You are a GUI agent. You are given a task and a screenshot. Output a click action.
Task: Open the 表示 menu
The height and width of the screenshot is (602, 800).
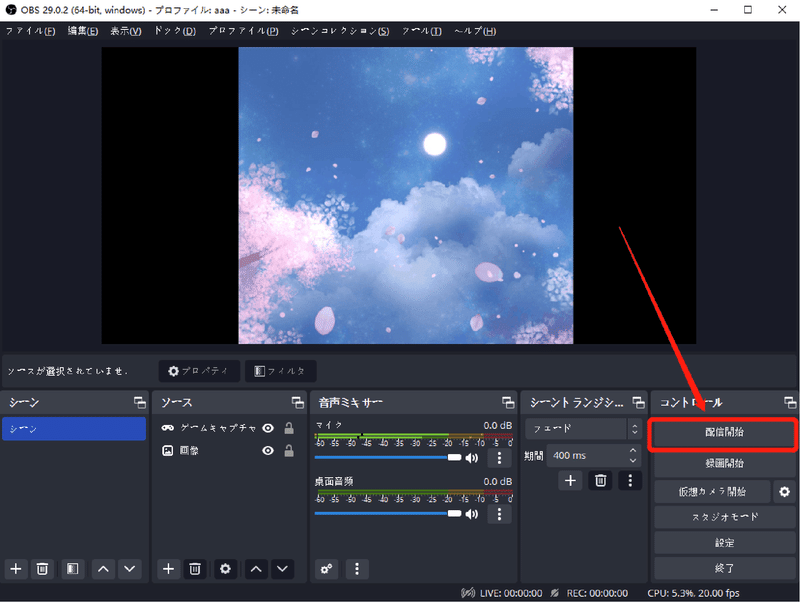[x=126, y=31]
